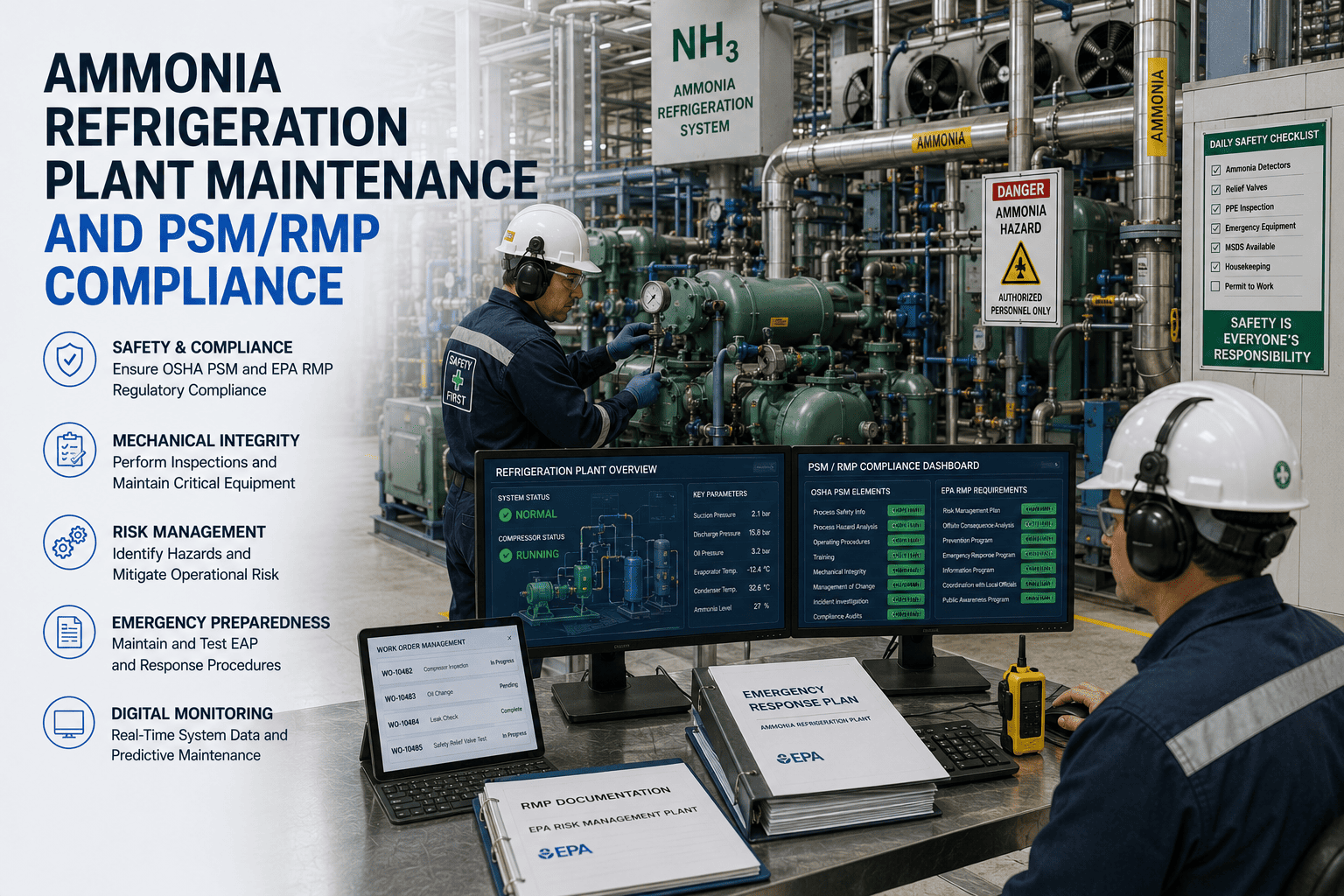This screenshot has height=896, width=1344.
Task: Click the Digital Monitoring monitor icon
Action: [x=70, y=723]
